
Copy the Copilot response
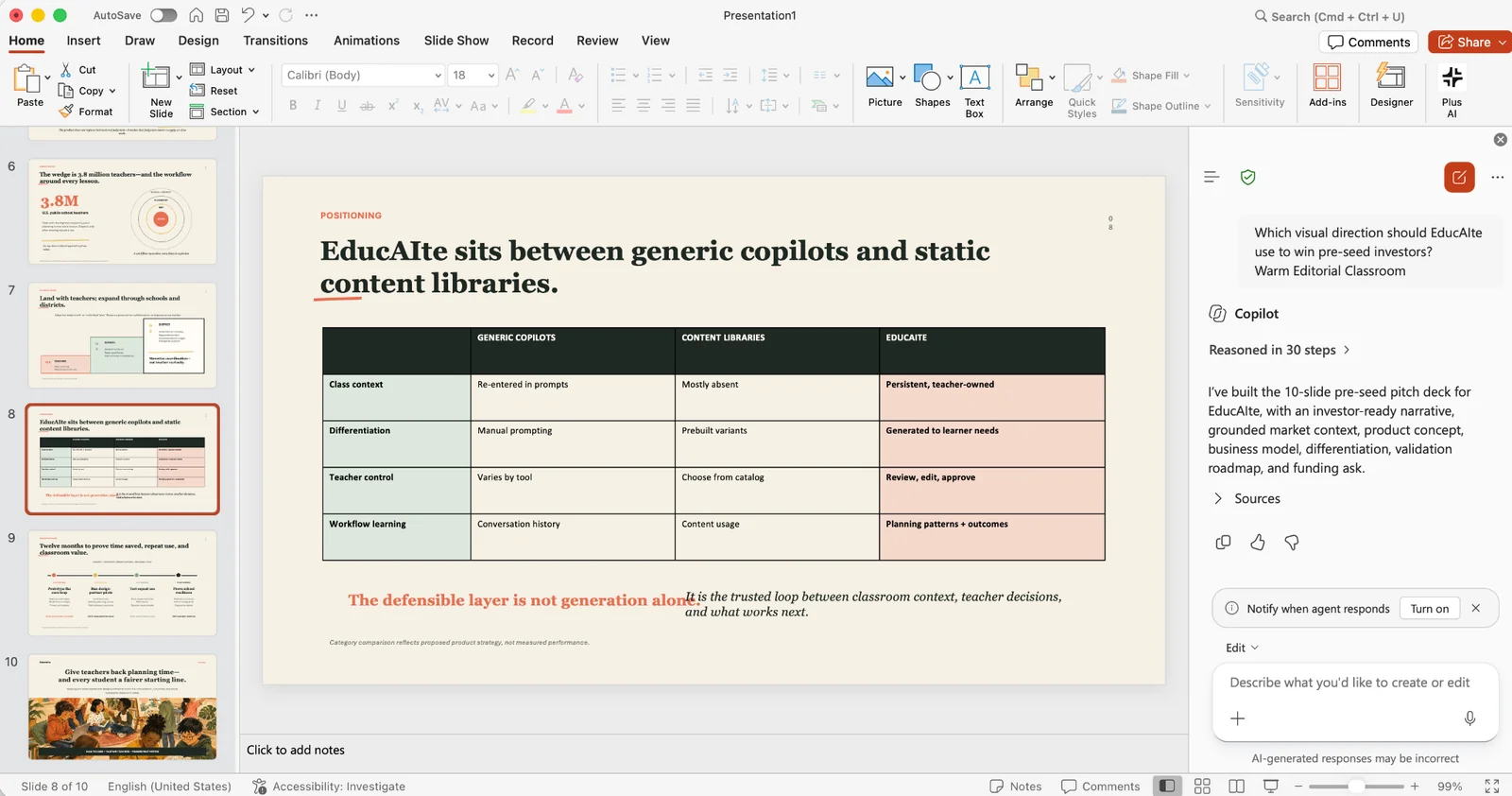pyautogui.click(x=1223, y=543)
